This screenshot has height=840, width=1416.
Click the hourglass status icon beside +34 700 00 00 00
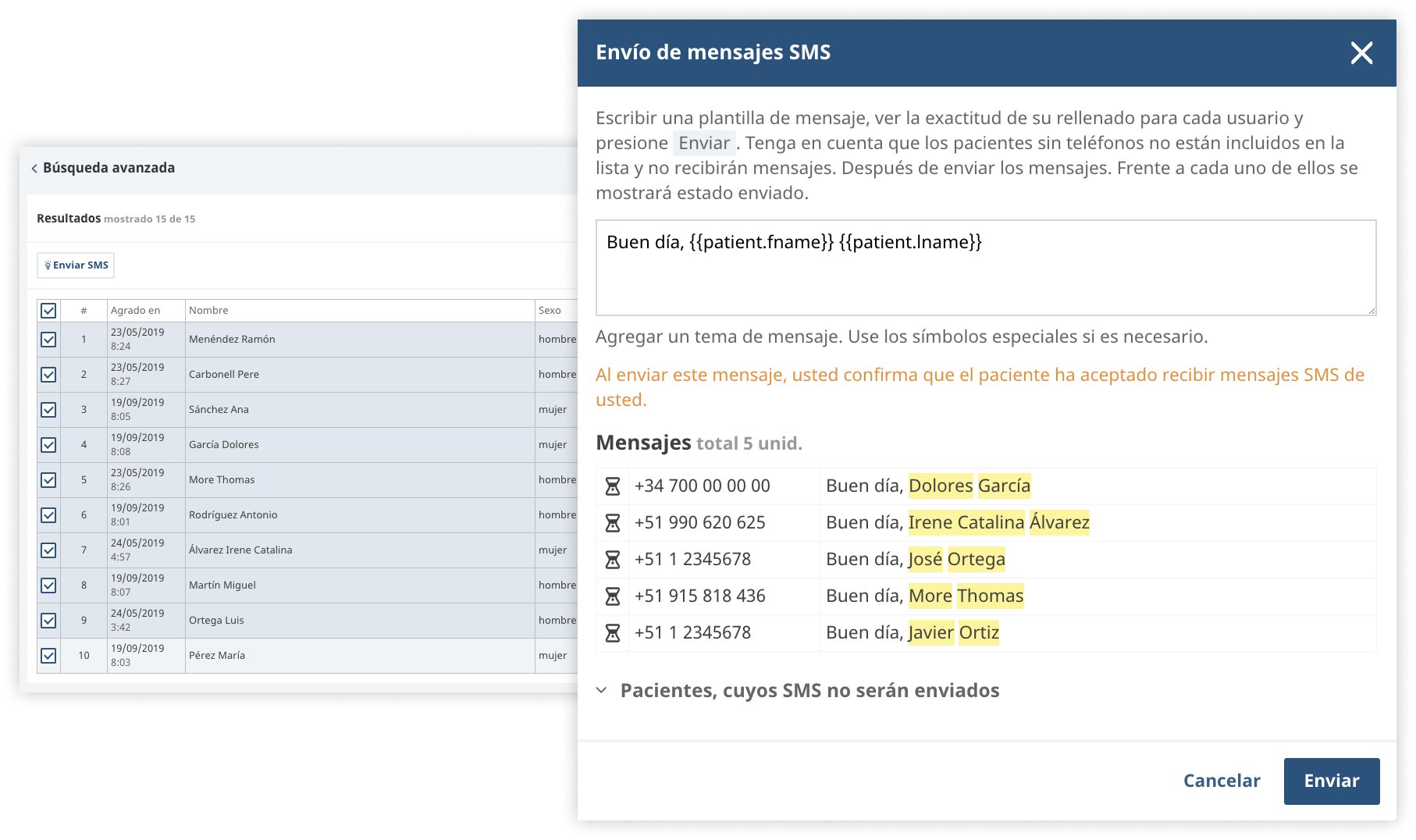pyautogui.click(x=614, y=486)
